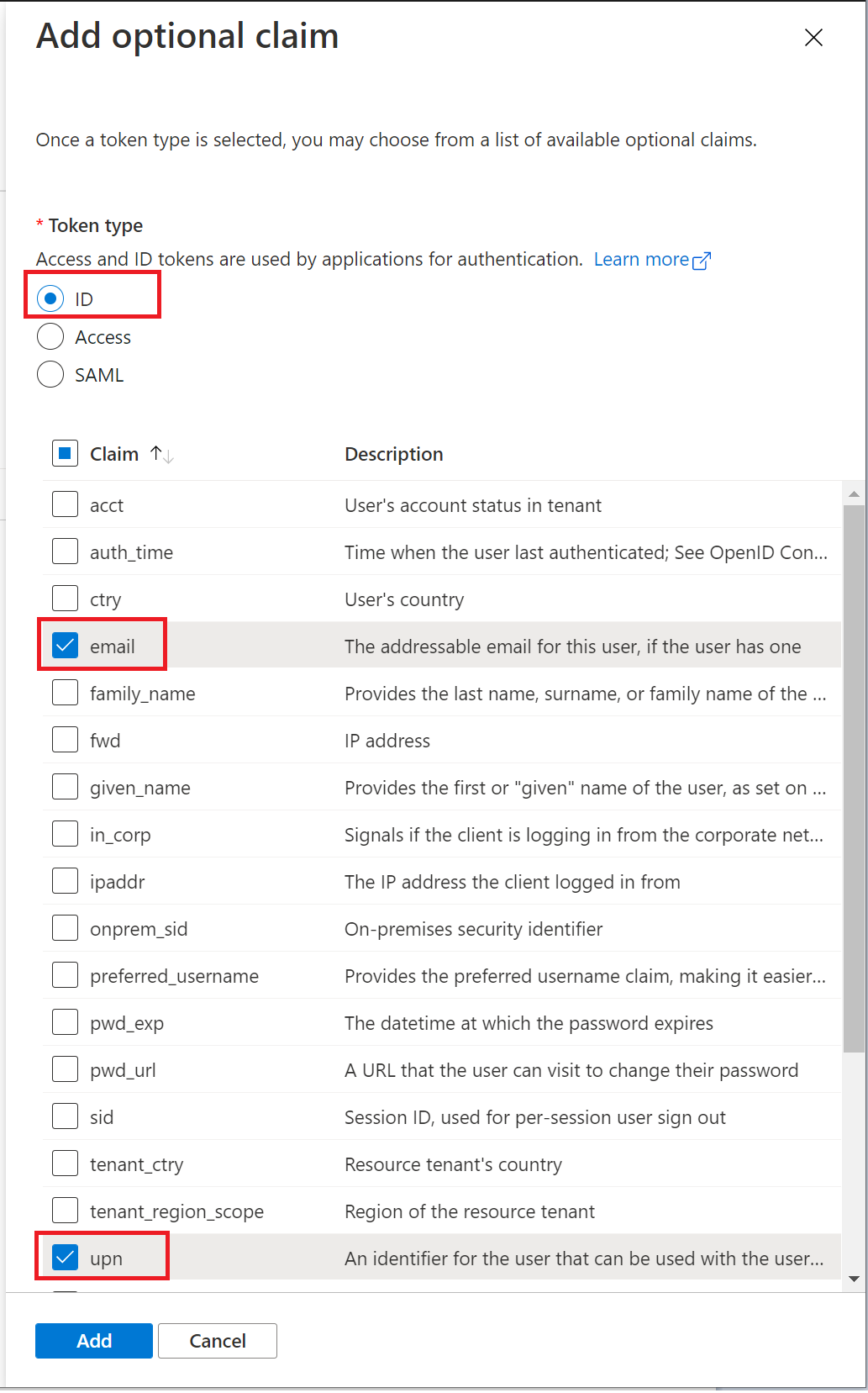Click the Description column header

[x=393, y=455]
